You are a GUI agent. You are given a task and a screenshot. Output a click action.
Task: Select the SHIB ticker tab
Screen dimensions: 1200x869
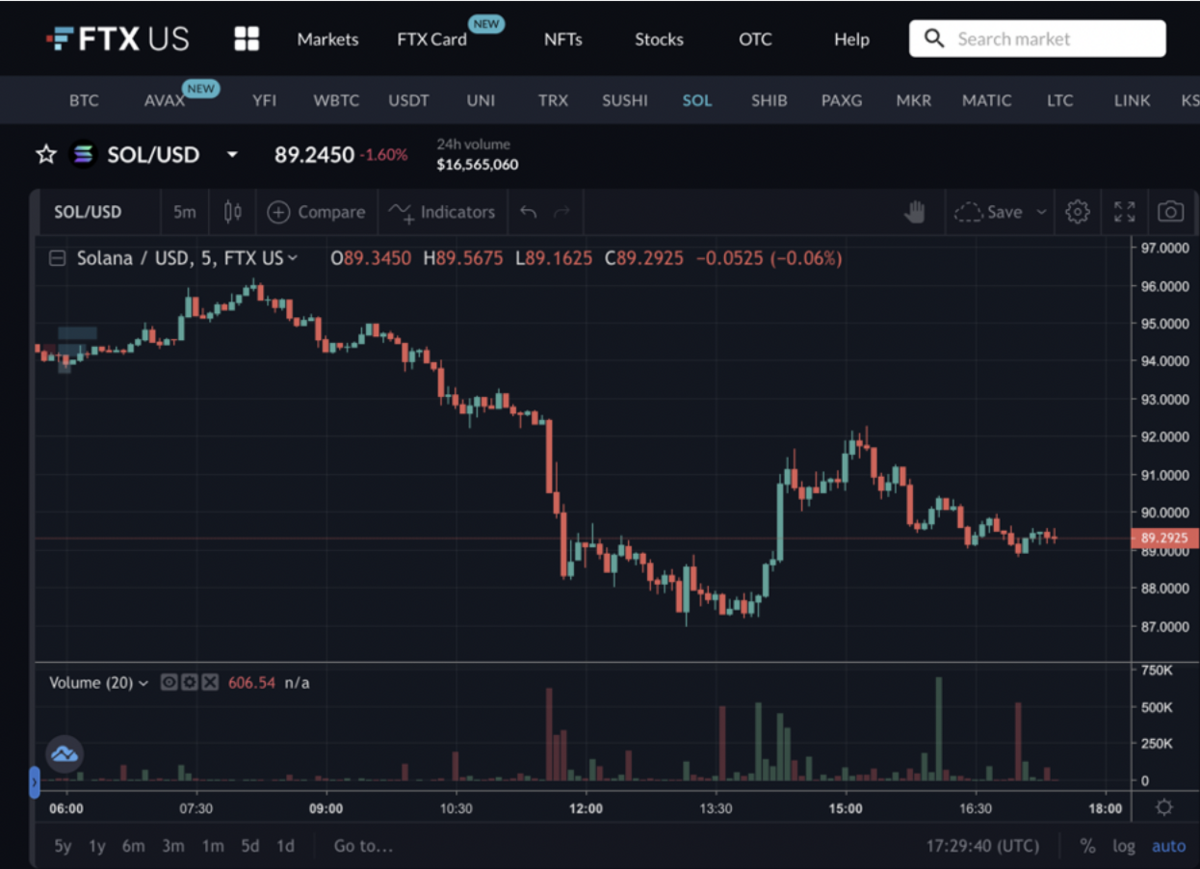coord(769,101)
